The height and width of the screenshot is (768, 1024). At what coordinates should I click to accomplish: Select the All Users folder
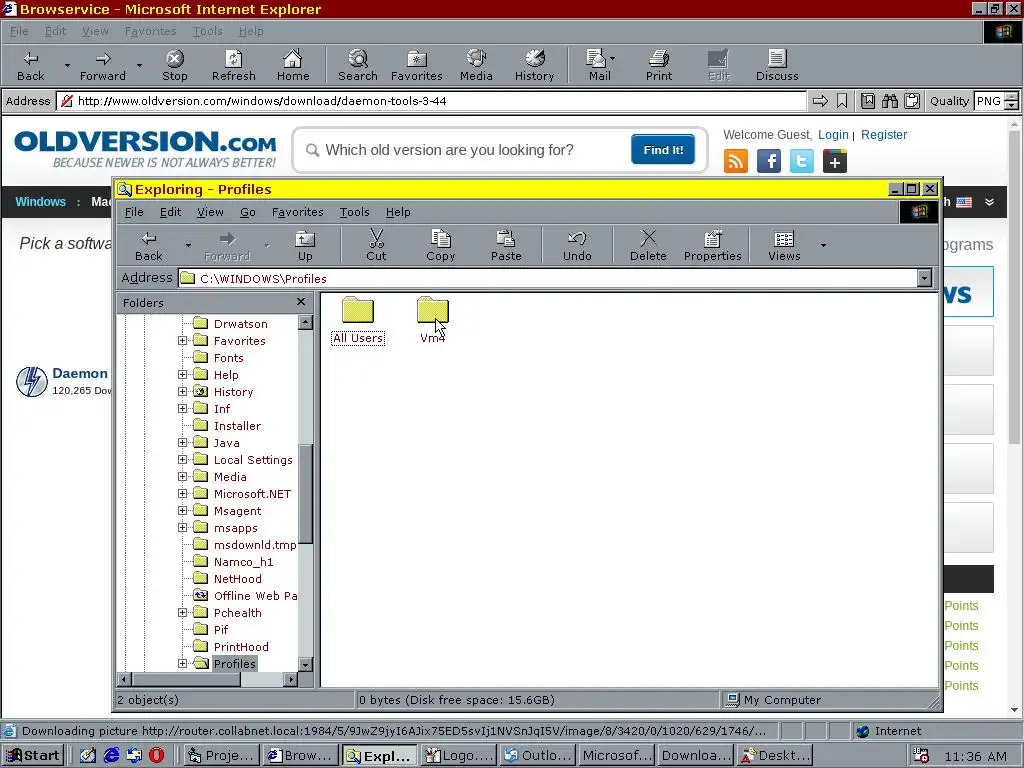pos(358,320)
